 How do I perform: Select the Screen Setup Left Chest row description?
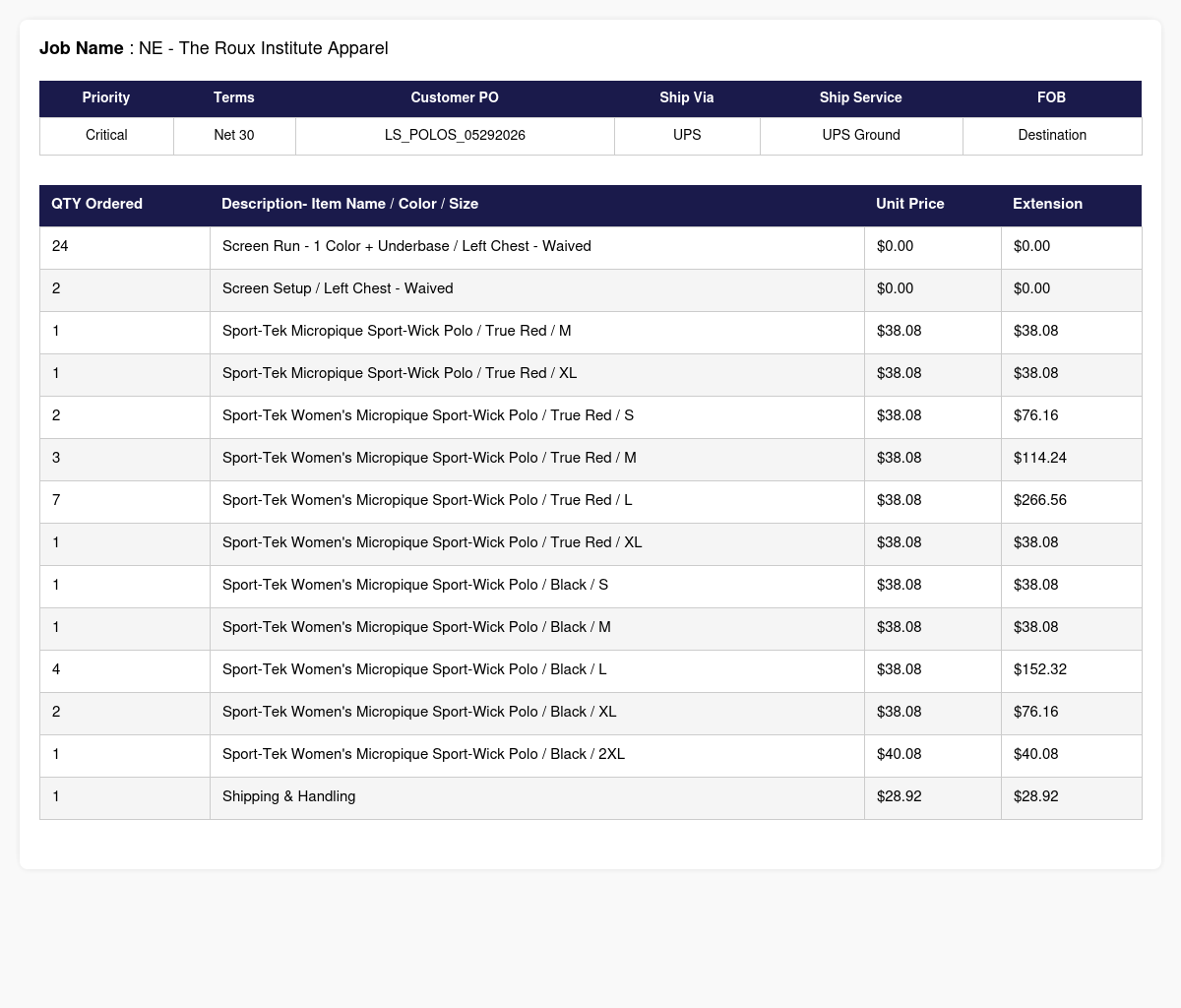pos(338,288)
